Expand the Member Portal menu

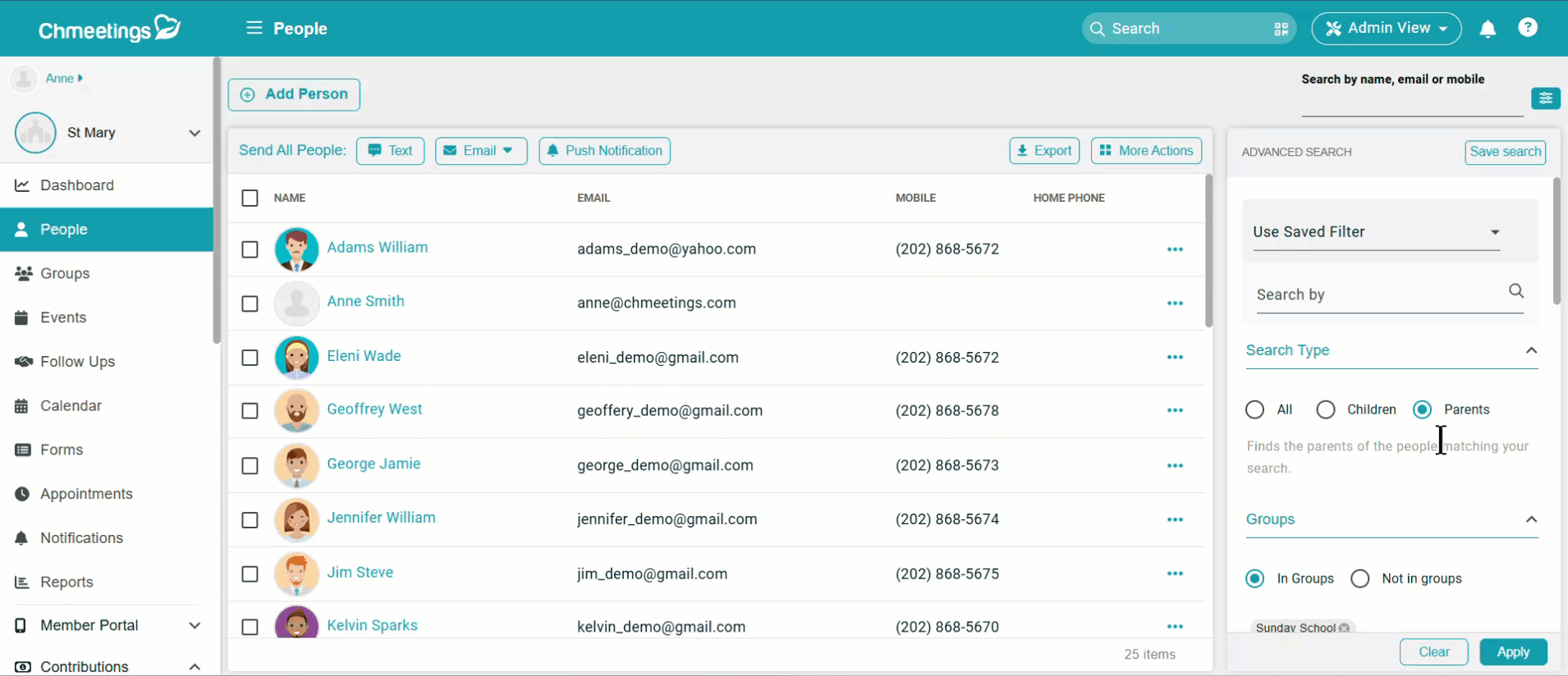[x=195, y=625]
